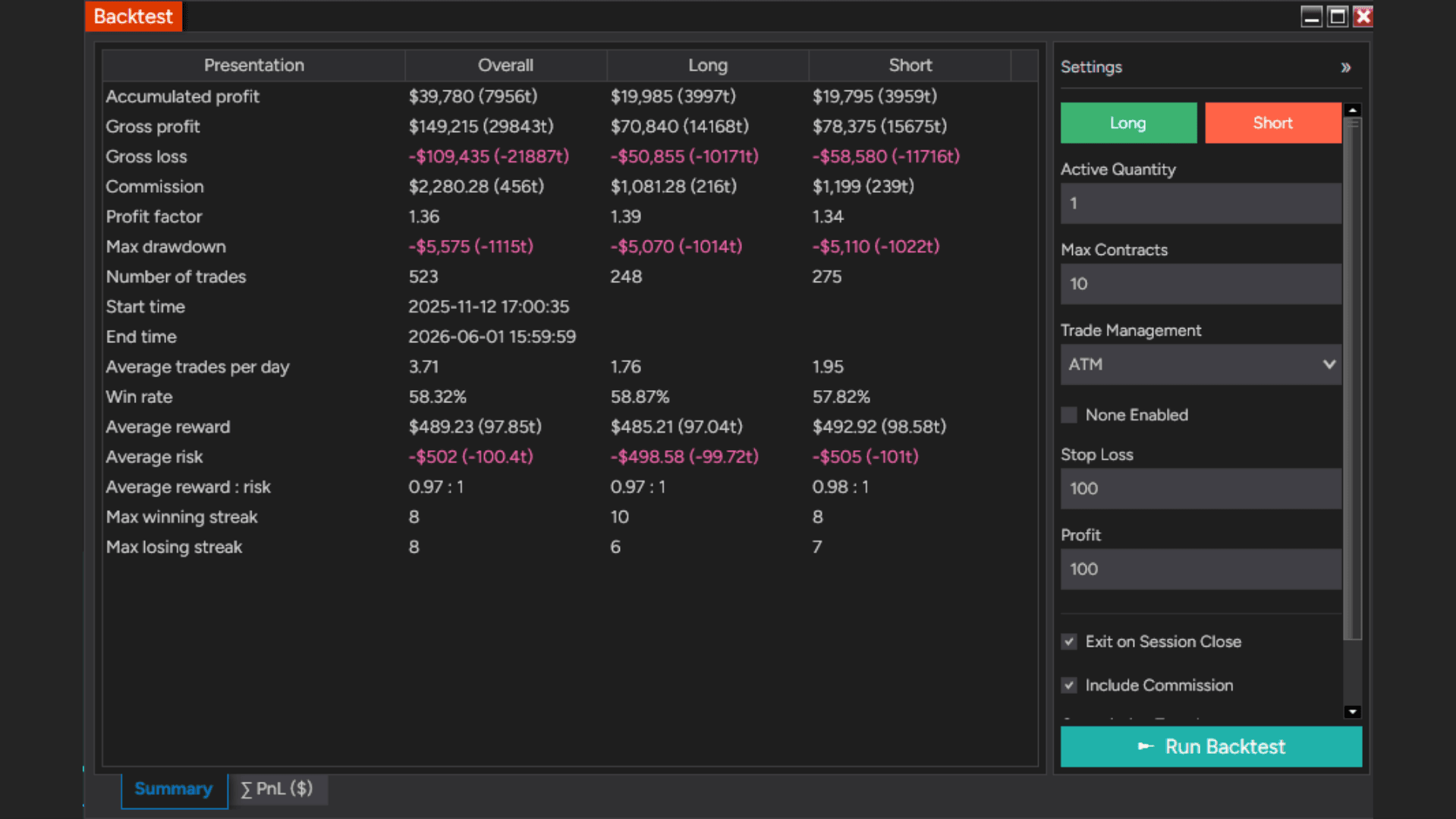The image size is (1456, 819).
Task: Open the Trade Management ATM dropdown
Action: 1200,364
